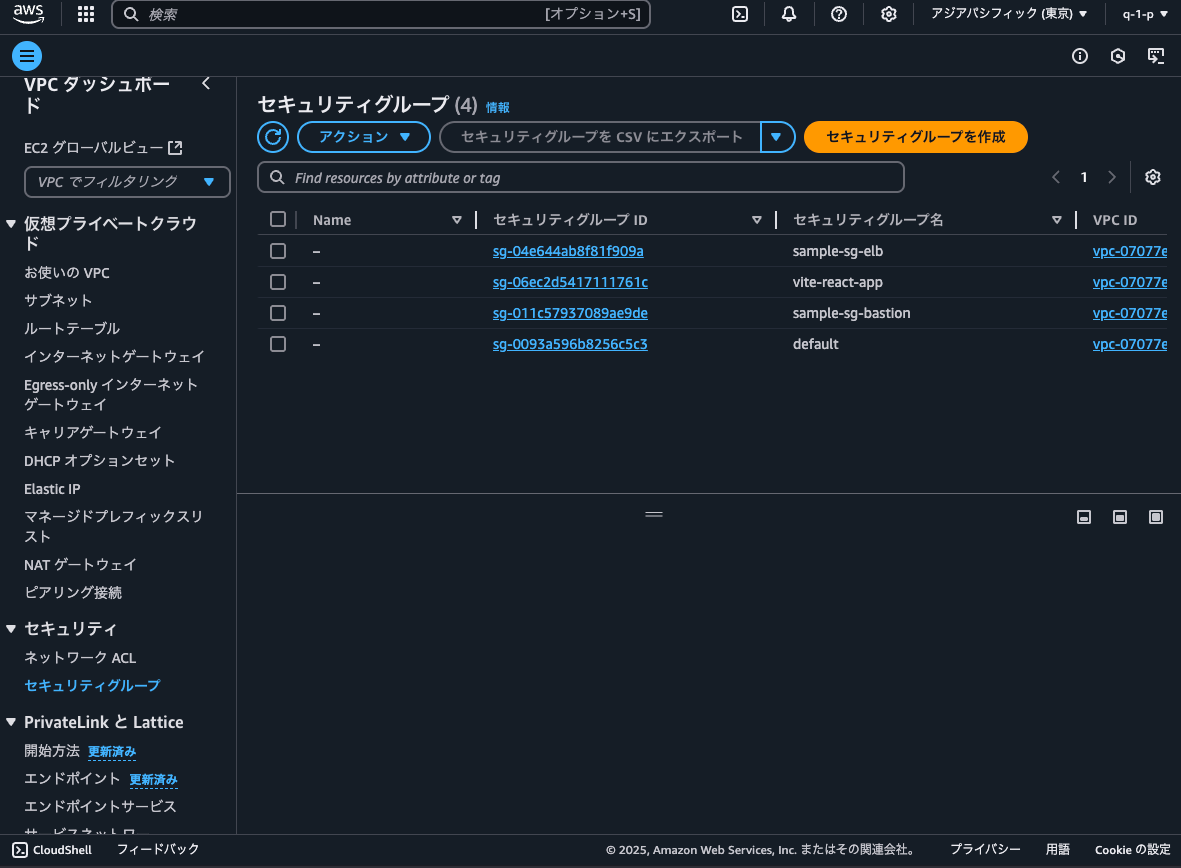Sort by Name column
1181x868 pixels.
(x=456, y=220)
